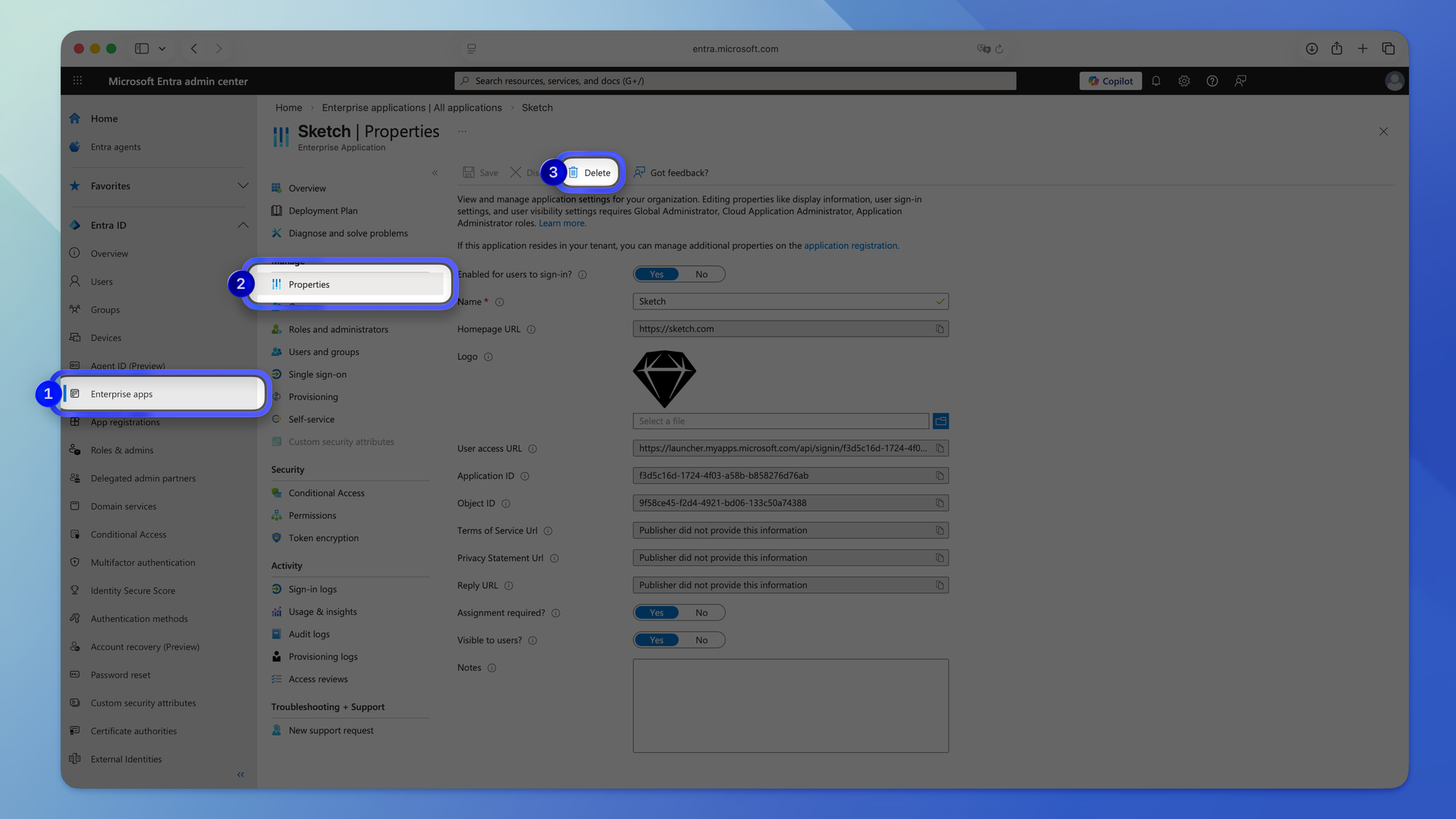Screen dimensions: 1456x819
Task: Click the Save button
Action: (x=481, y=173)
